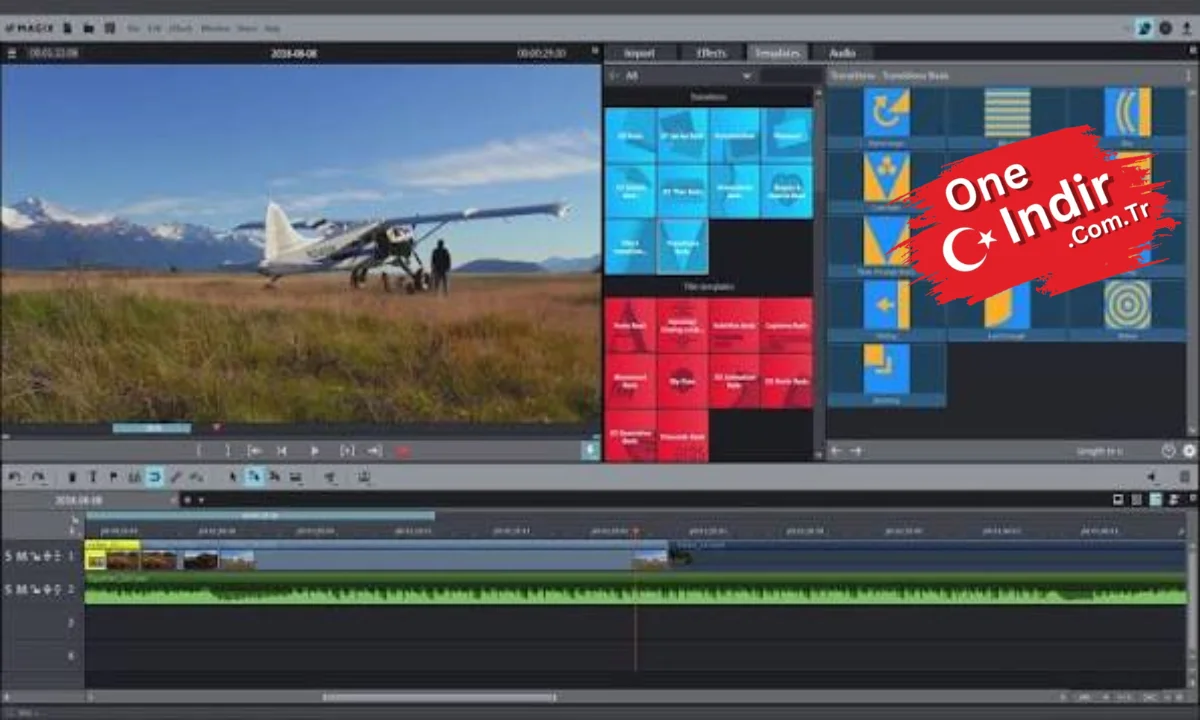This screenshot has width=1200, height=720.
Task: Click the upload arrow icon at top right
Action: pyautogui.click(x=1186, y=28)
